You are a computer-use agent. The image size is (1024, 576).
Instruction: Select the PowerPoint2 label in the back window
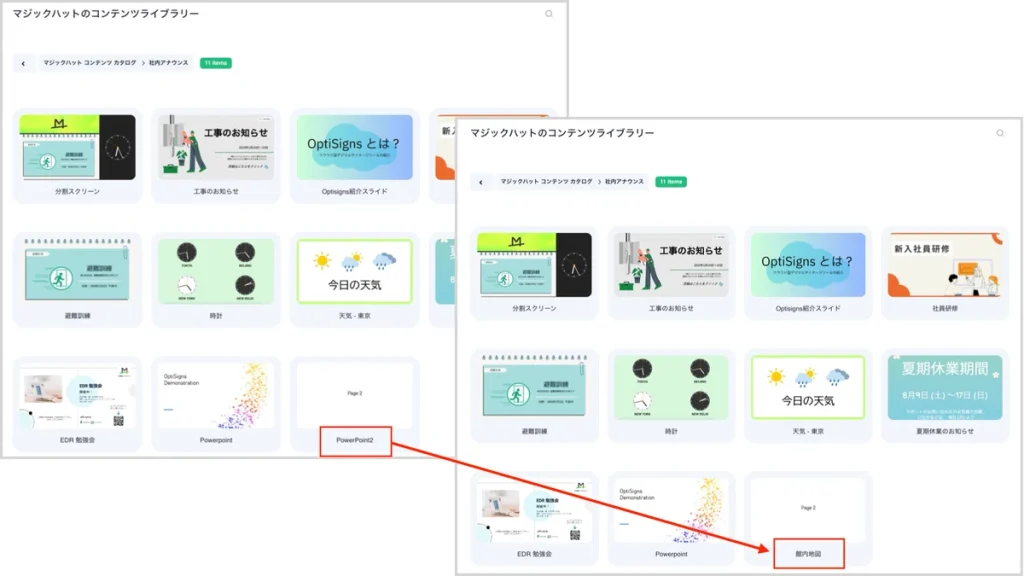tap(355, 440)
